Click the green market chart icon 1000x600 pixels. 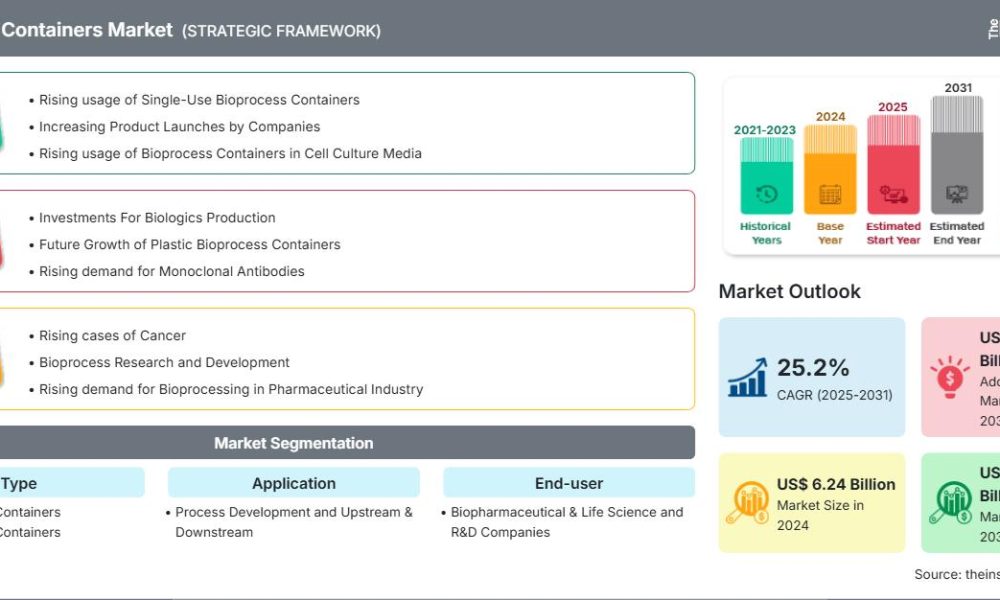tap(949, 502)
